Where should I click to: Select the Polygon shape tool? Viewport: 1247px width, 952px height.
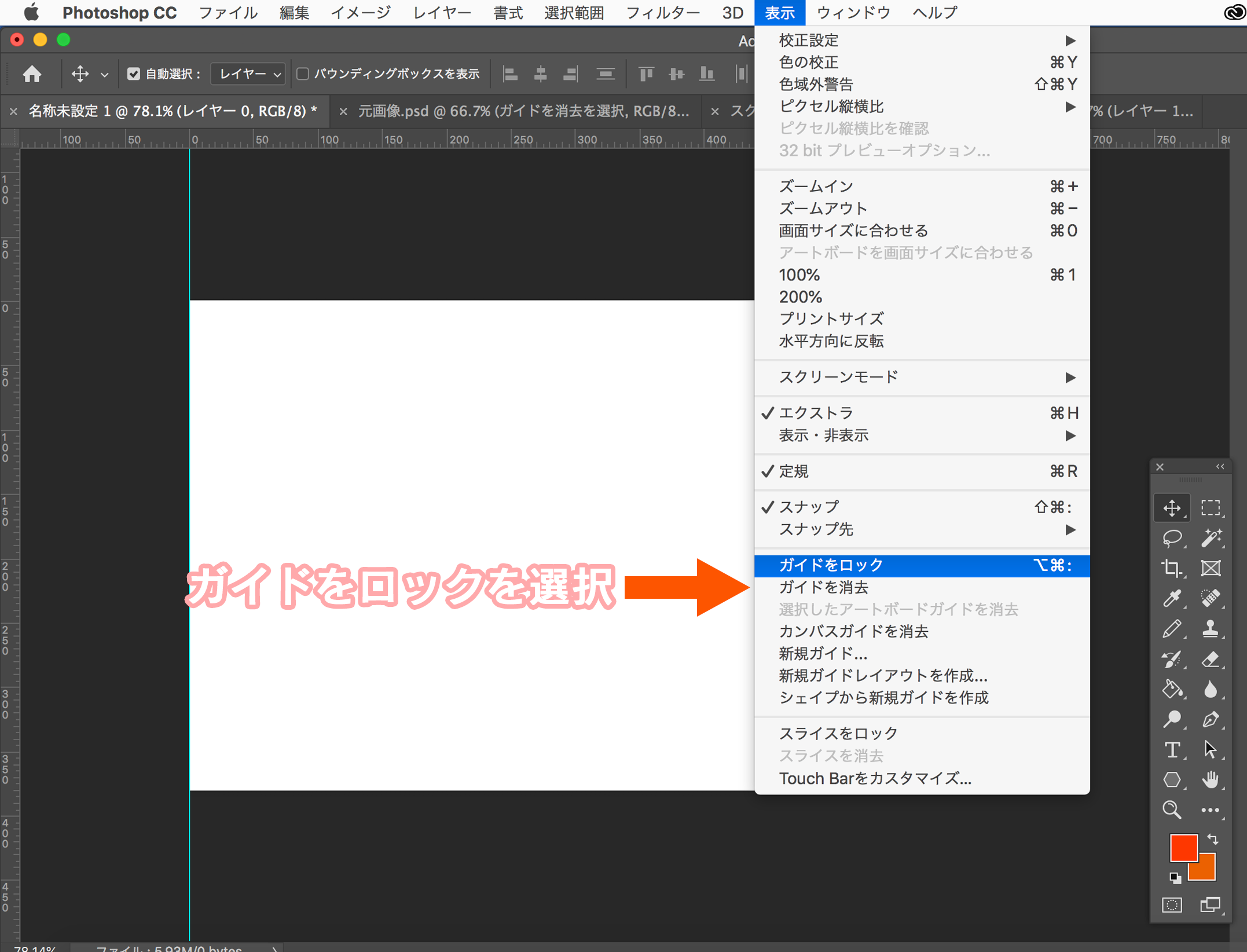(x=1172, y=779)
